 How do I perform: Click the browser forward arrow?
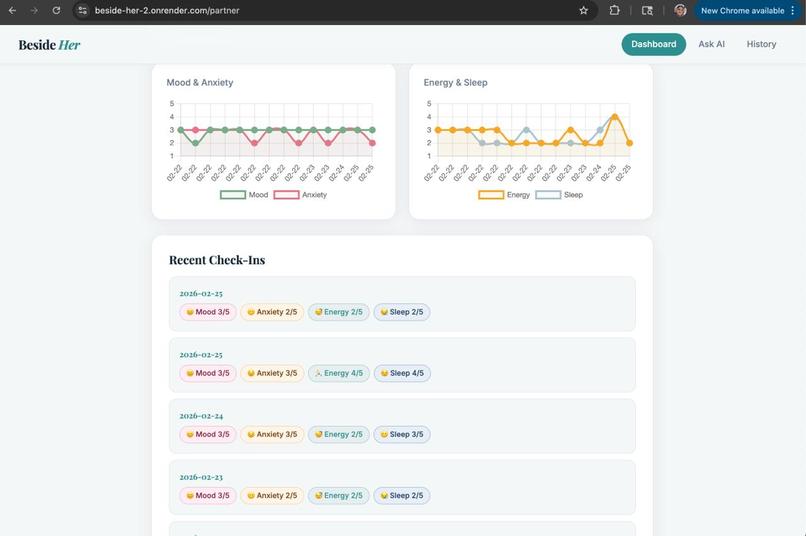[x=34, y=10]
